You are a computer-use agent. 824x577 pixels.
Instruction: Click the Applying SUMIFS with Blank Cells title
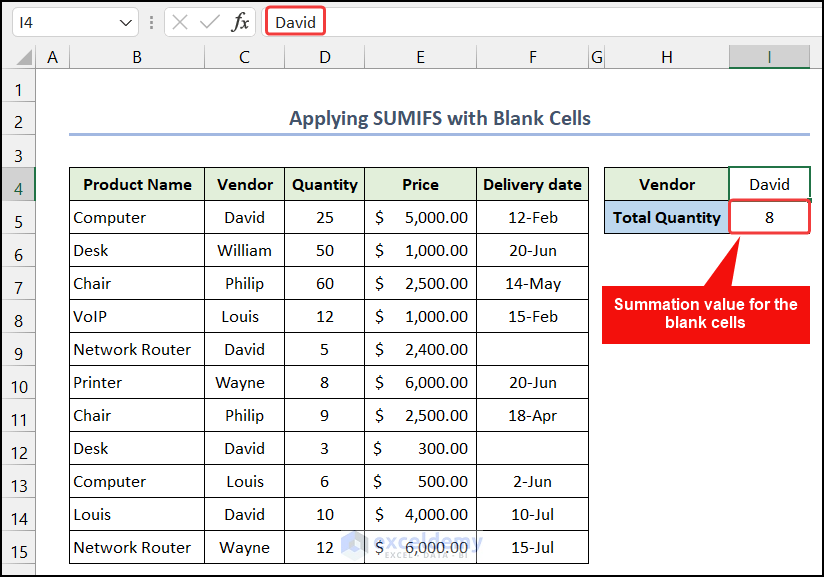[439, 119]
